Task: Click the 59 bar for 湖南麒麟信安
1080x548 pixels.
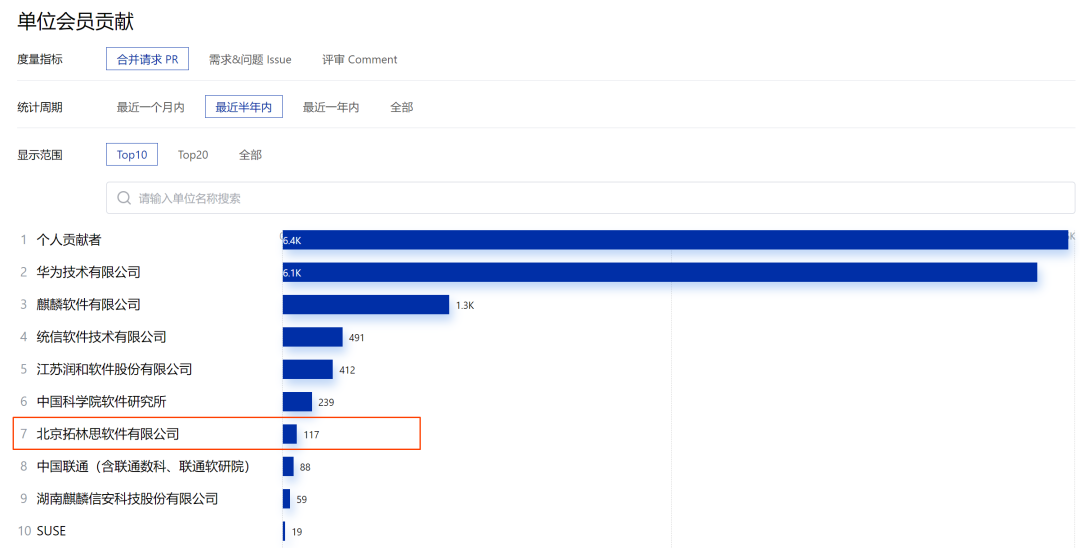Action: (287, 498)
